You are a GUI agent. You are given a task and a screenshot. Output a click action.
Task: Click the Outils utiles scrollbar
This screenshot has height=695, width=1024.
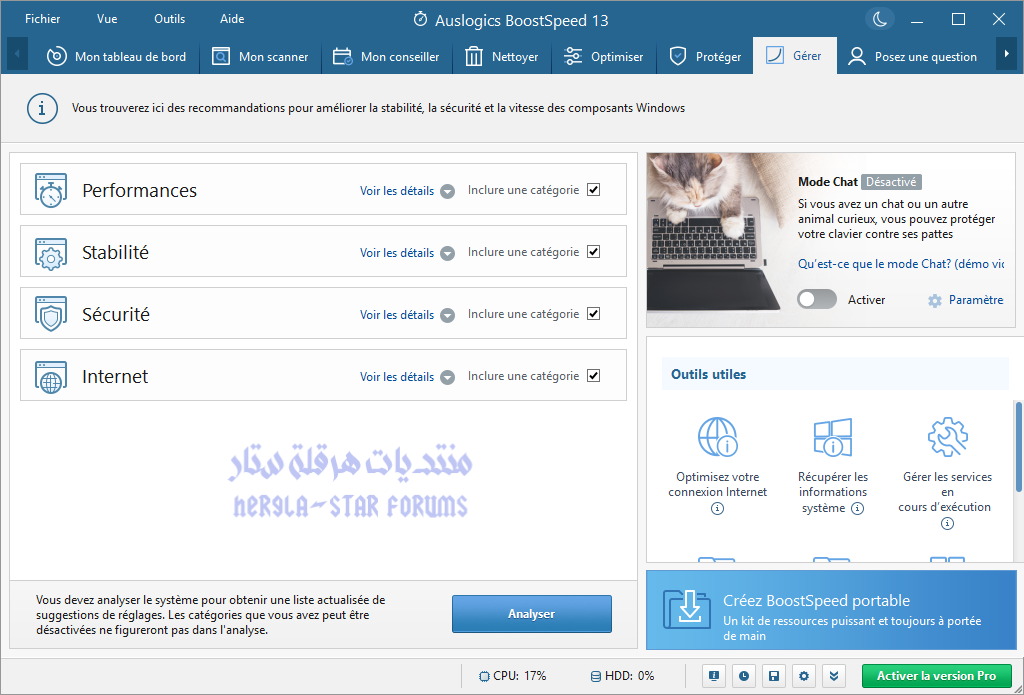point(1018,447)
